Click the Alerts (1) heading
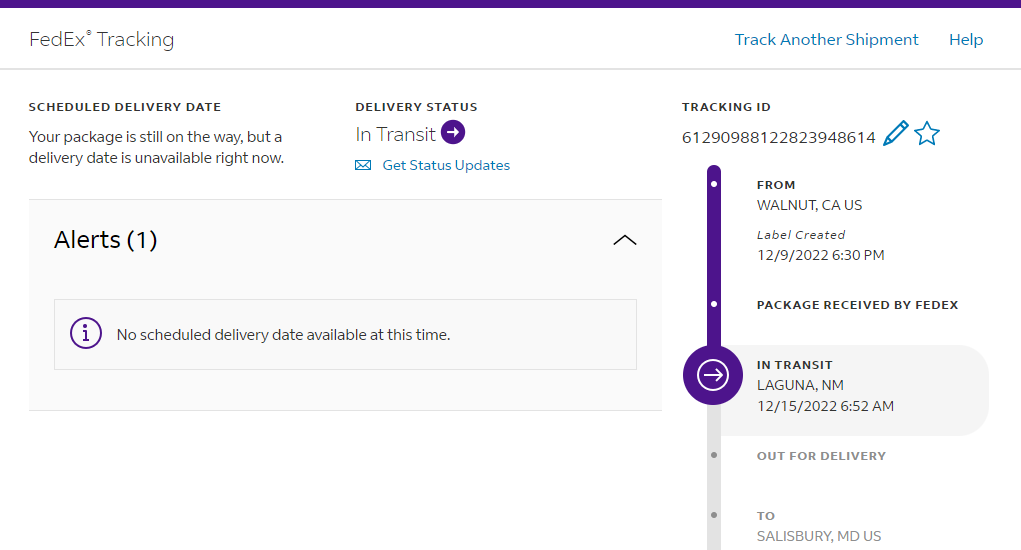This screenshot has width=1021, height=550. [105, 240]
